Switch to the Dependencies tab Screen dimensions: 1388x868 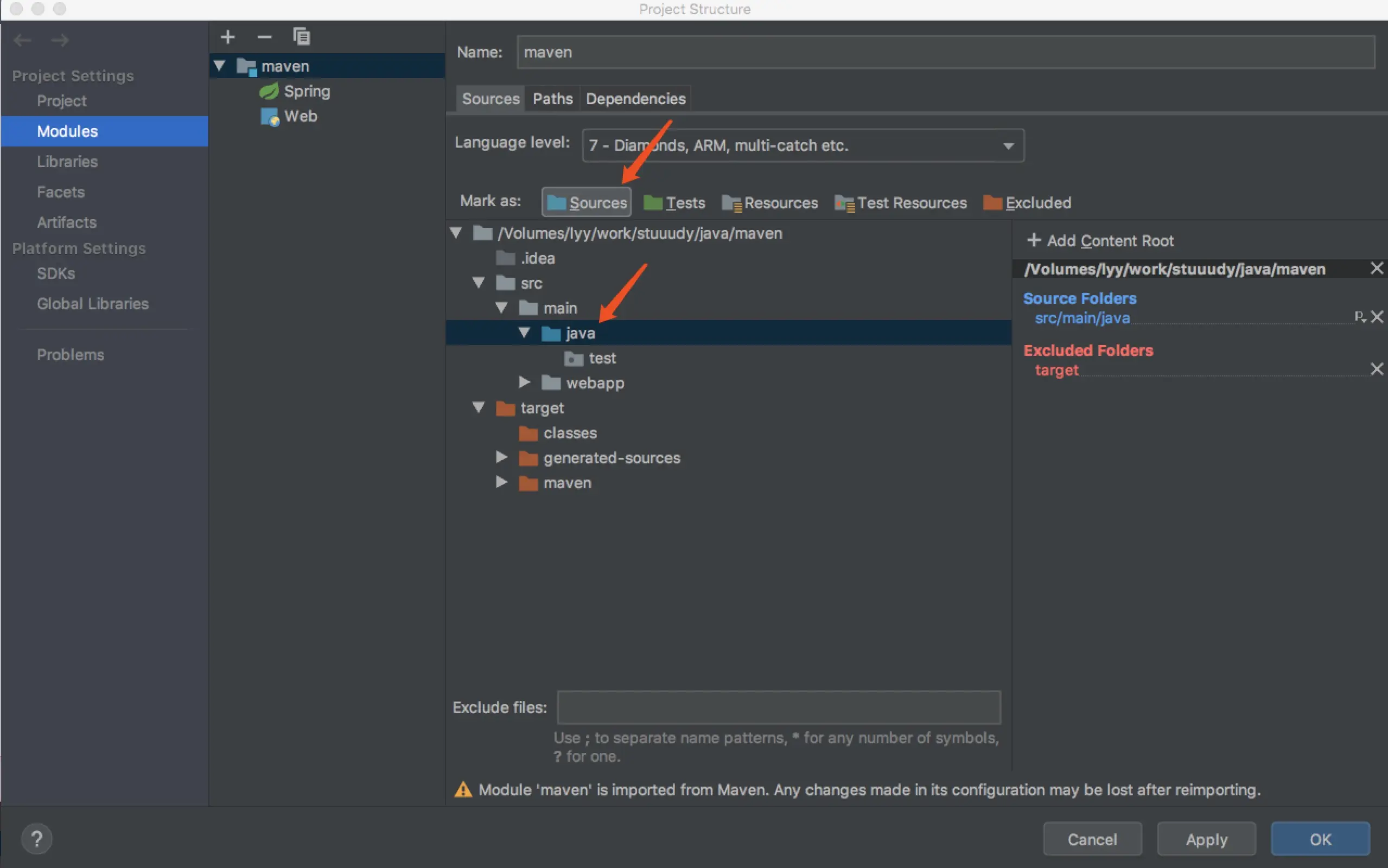(x=635, y=99)
